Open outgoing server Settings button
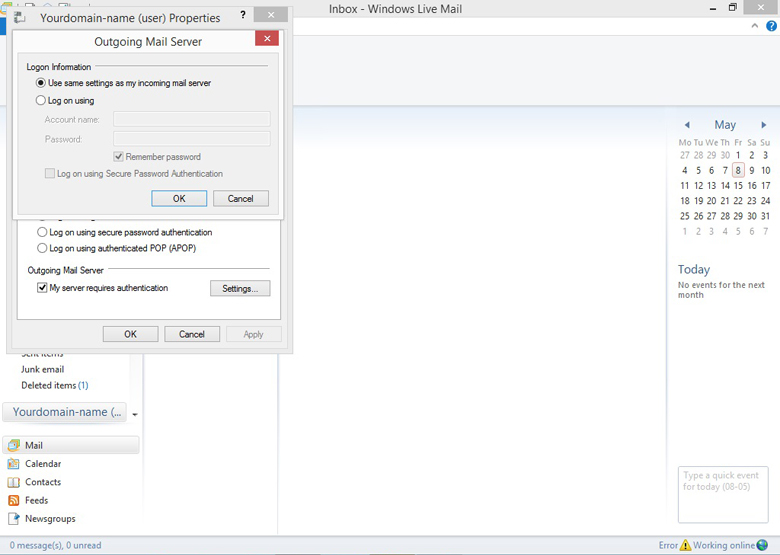 coord(239,288)
